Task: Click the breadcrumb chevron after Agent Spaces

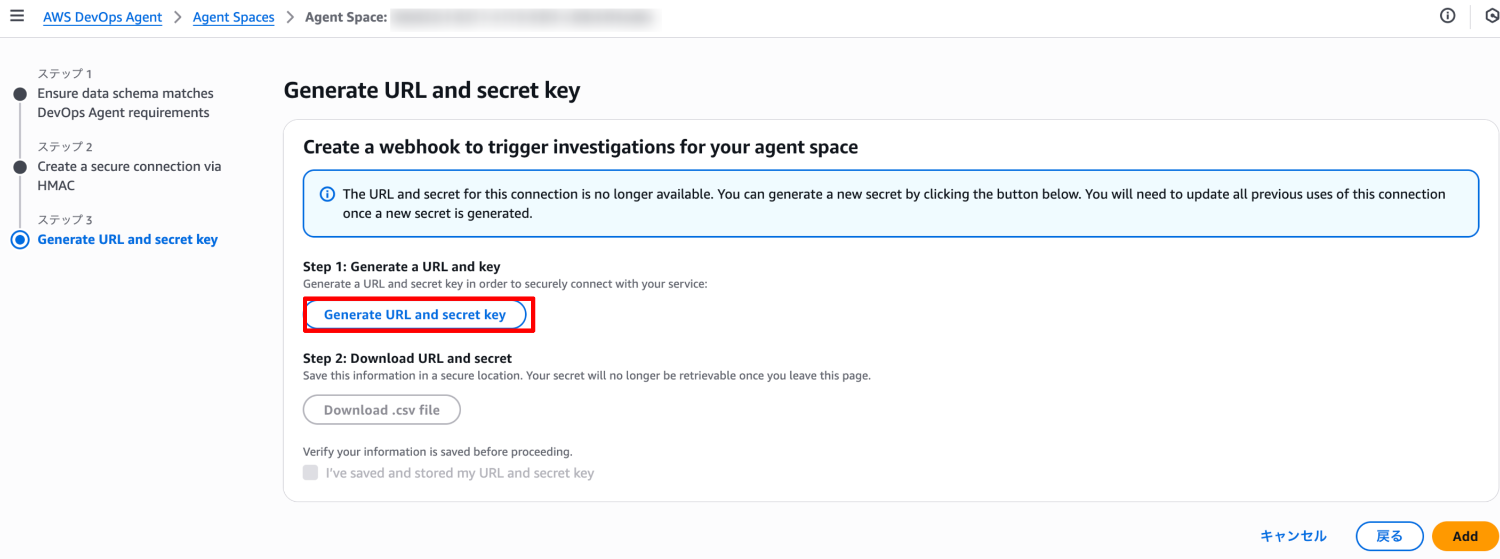Action: coord(289,17)
